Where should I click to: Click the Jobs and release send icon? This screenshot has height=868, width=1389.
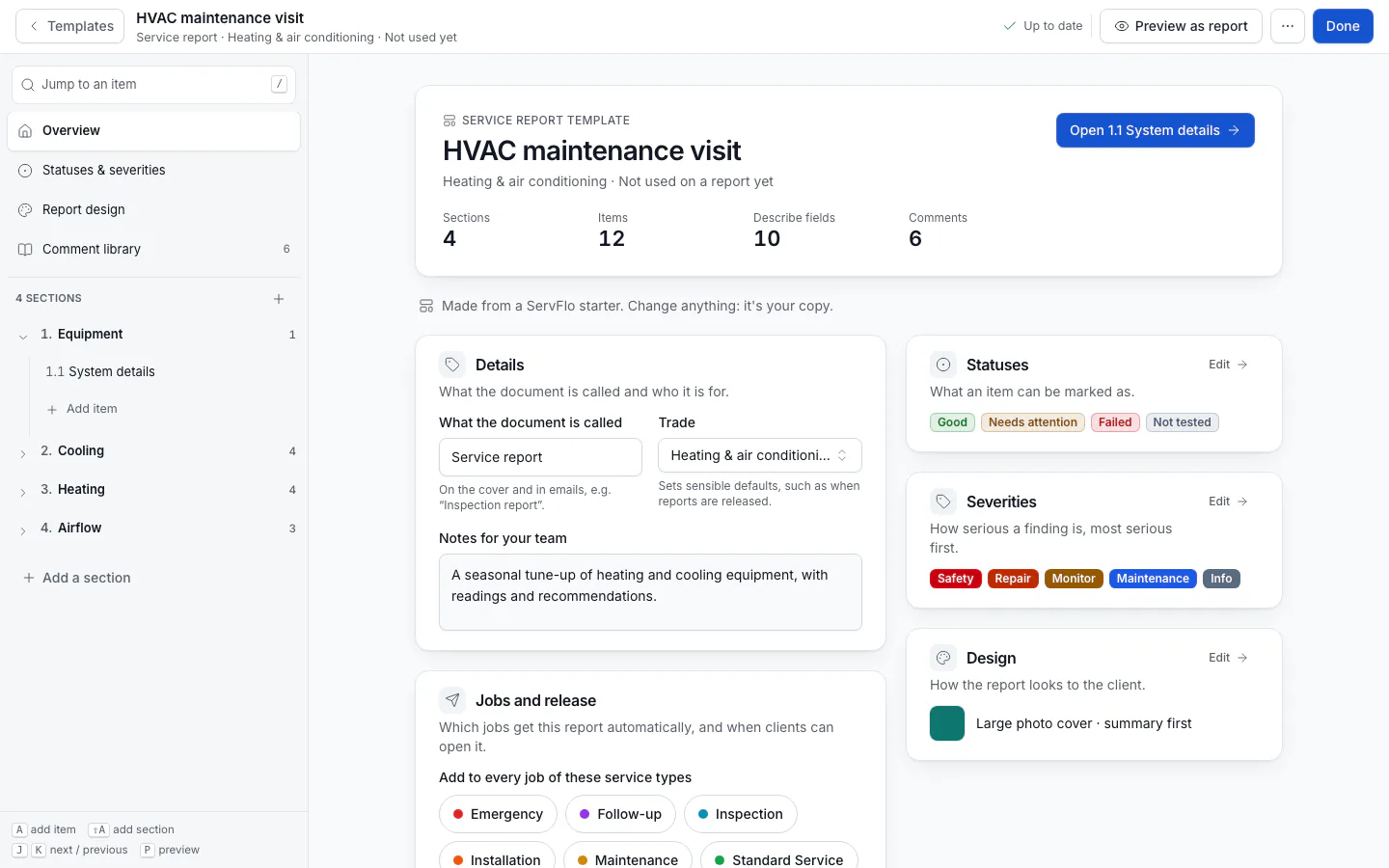[452, 700]
